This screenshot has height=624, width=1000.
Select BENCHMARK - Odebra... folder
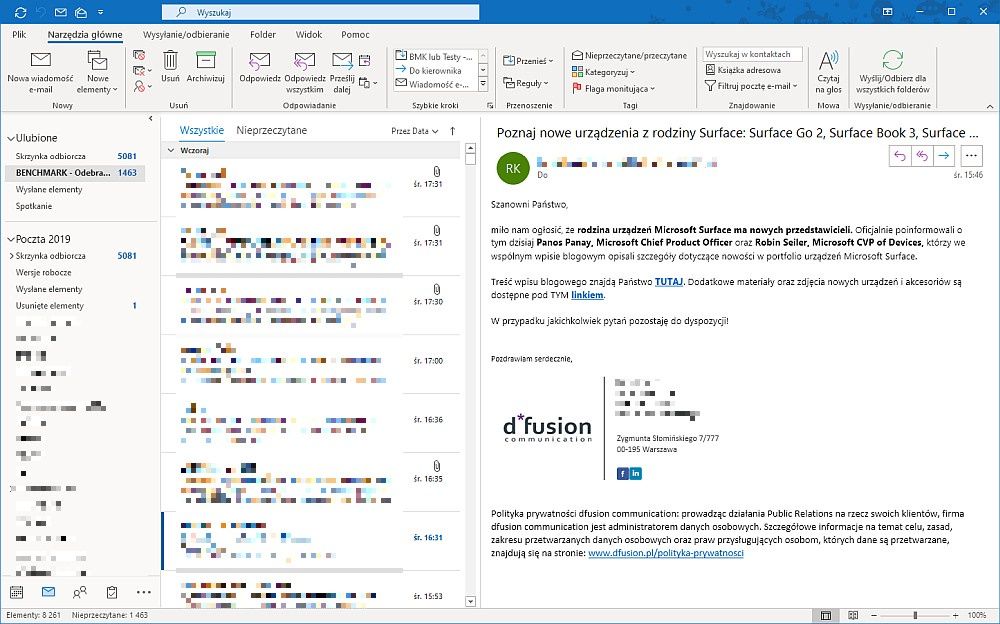(75, 173)
